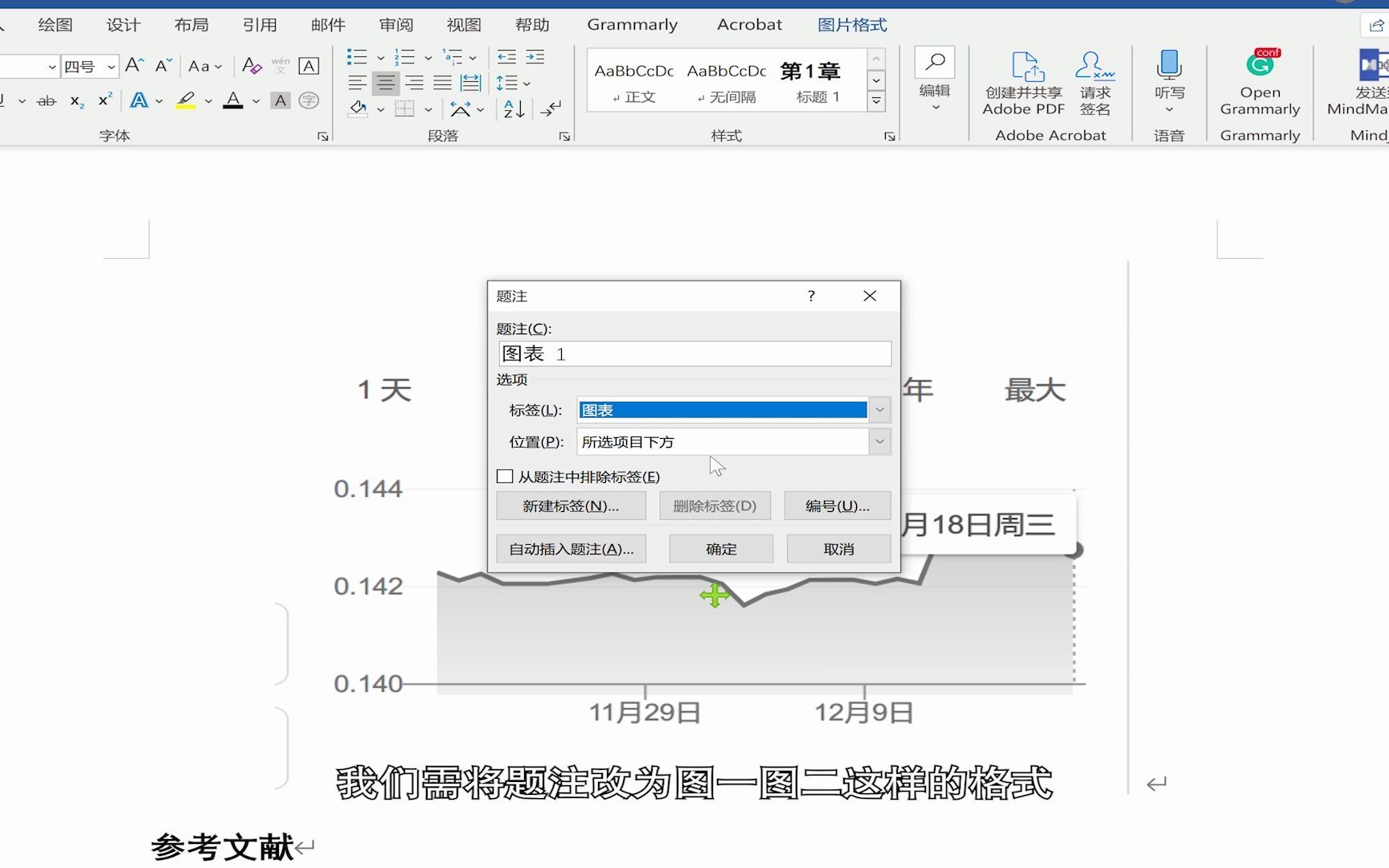Open AutoCaption settings
The image size is (1389, 868).
click(x=571, y=549)
